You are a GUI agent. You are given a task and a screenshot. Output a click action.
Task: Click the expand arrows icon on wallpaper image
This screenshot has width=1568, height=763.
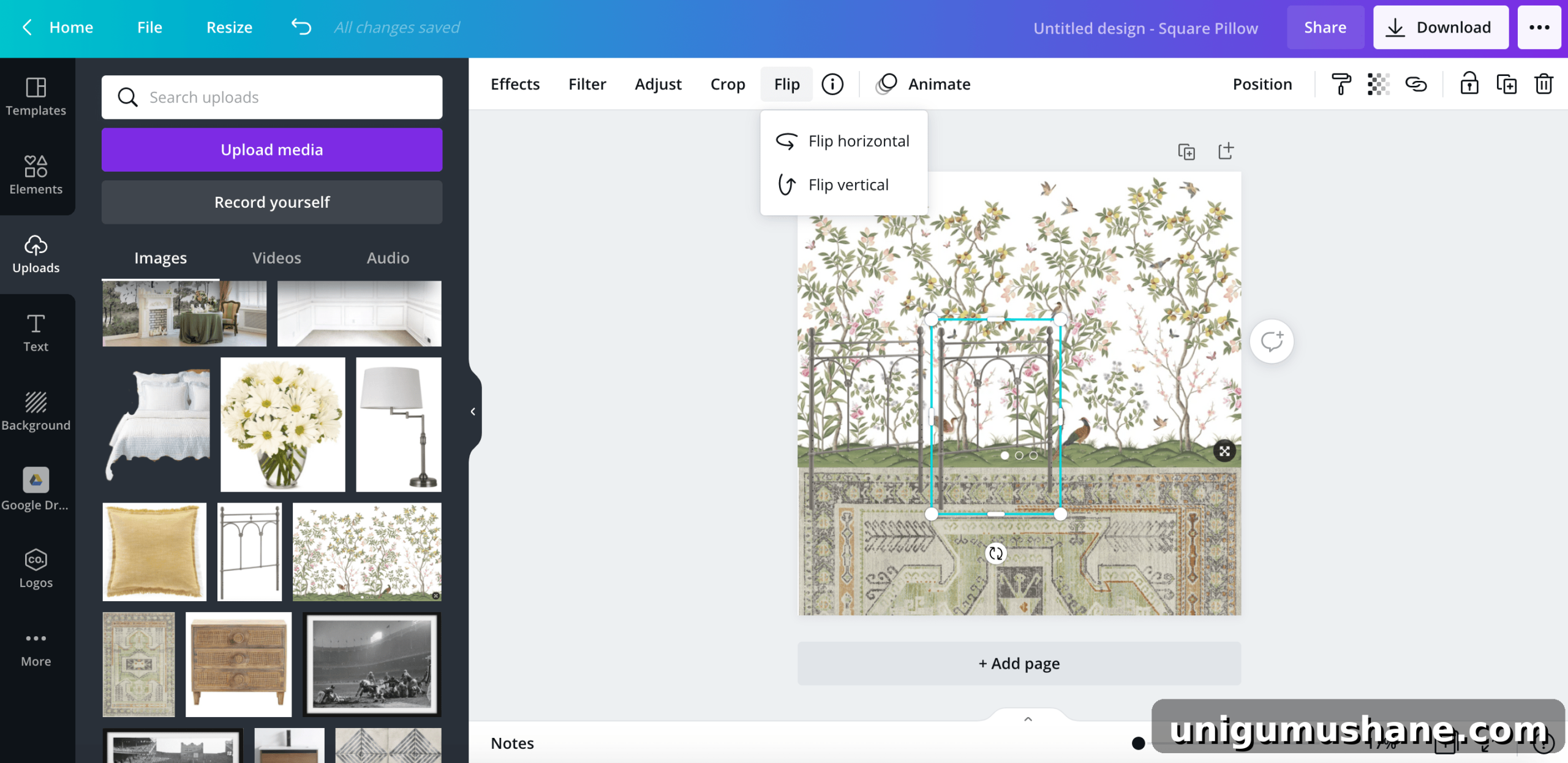tap(1224, 452)
